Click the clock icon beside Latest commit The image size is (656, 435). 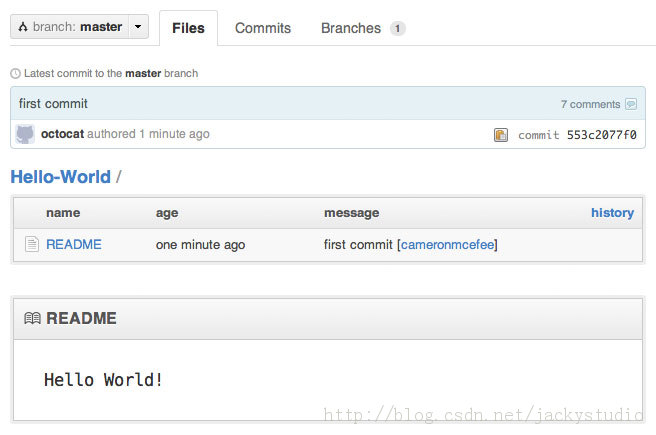coord(15,73)
